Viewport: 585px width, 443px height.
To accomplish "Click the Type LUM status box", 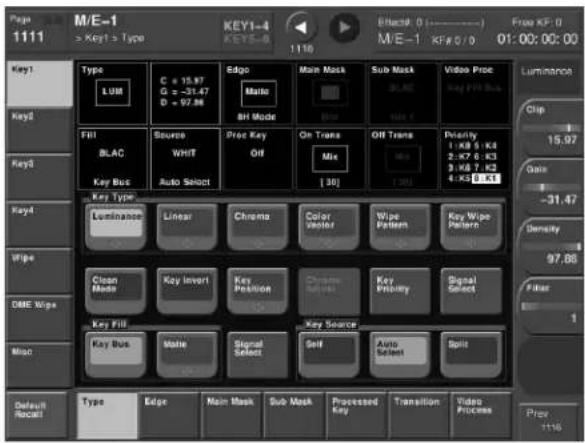I will click(113, 93).
